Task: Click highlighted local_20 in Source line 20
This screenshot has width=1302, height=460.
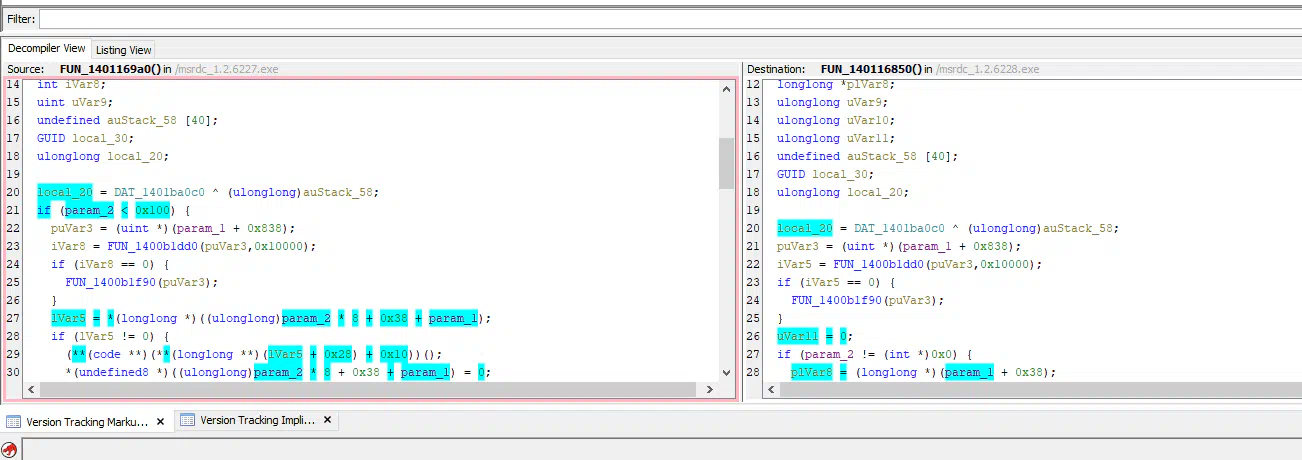Action: [64, 192]
